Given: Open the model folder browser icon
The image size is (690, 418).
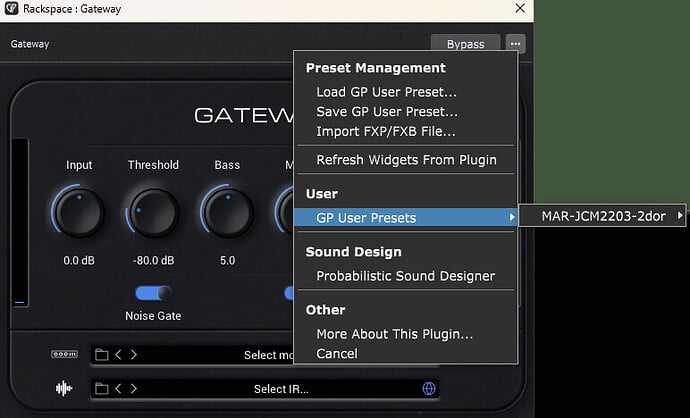Looking at the screenshot, I should [102, 355].
